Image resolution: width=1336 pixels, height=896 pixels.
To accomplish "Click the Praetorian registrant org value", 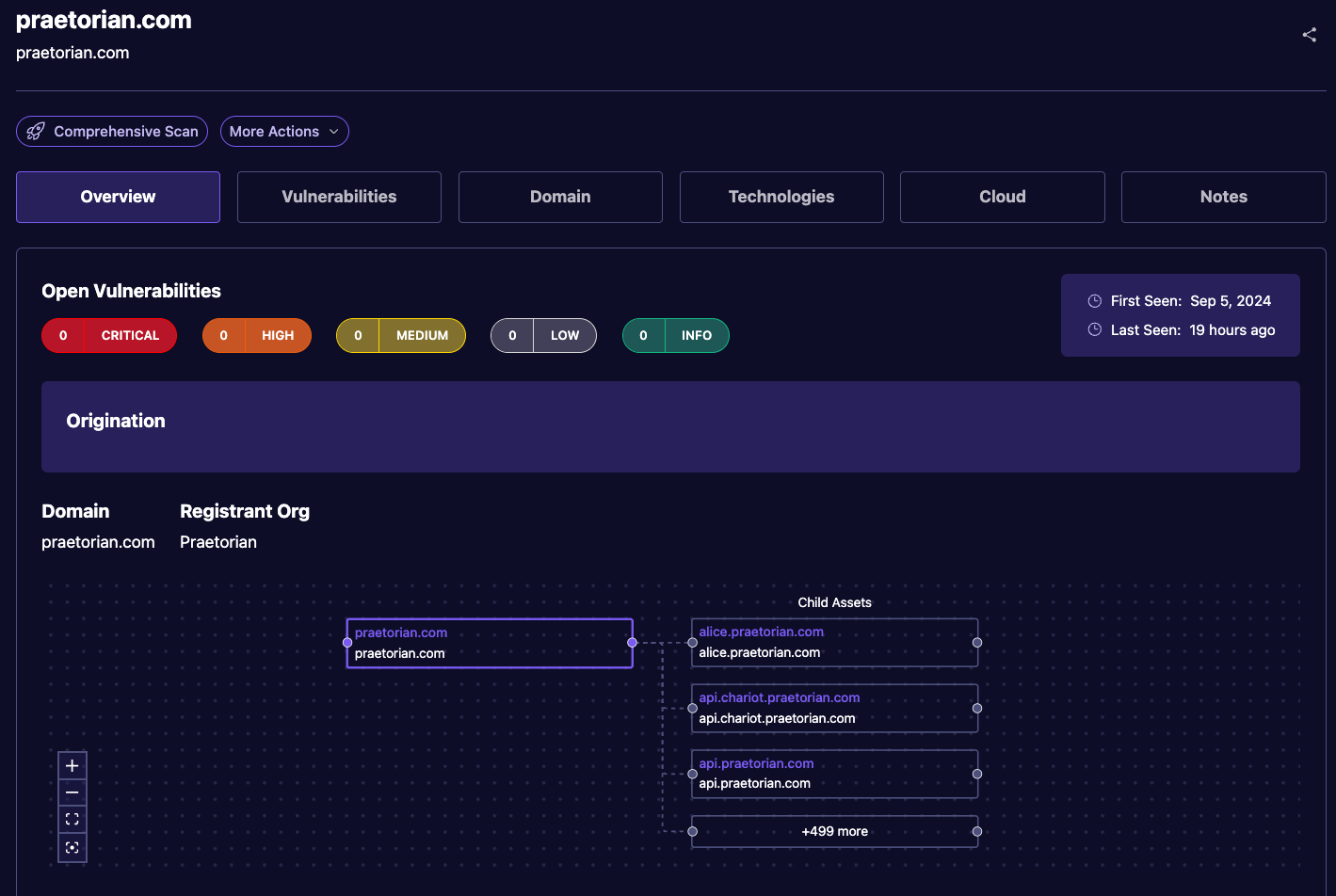I will pos(218,542).
